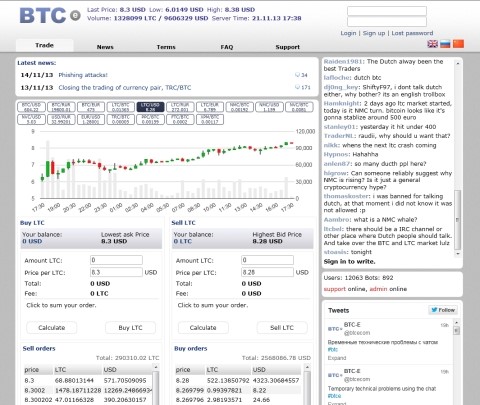This screenshot has height=405, width=480.
Task: Click the red support link
Action: click(335, 289)
